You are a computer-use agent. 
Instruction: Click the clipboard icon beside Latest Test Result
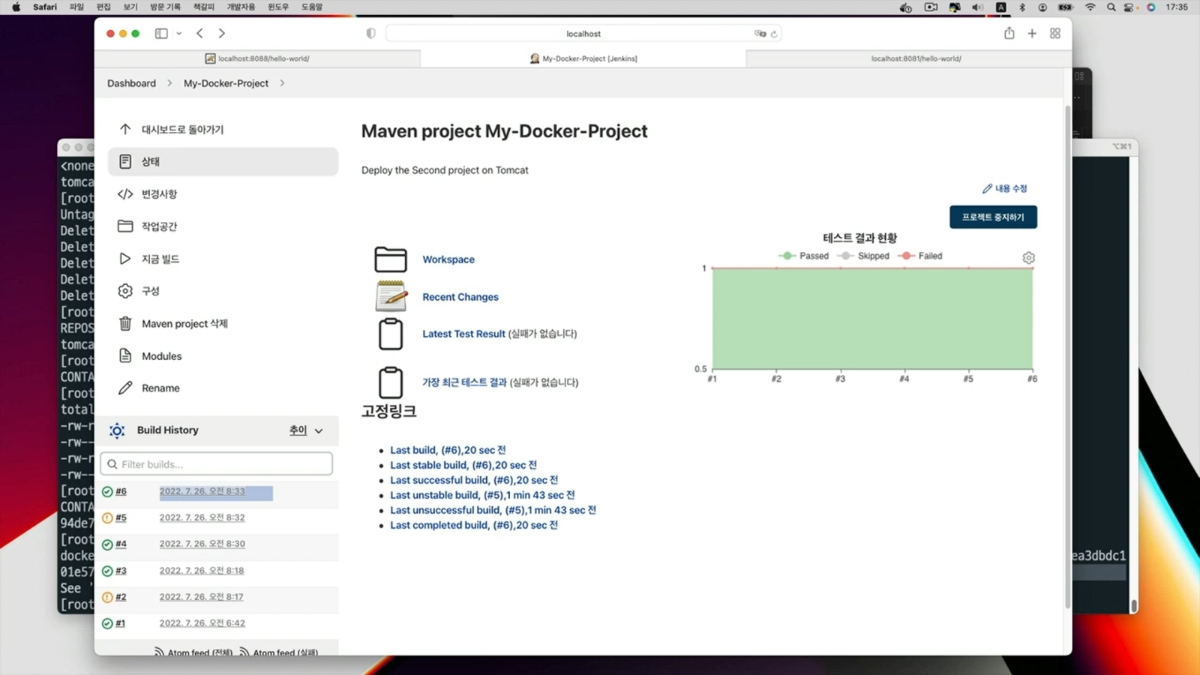click(391, 334)
